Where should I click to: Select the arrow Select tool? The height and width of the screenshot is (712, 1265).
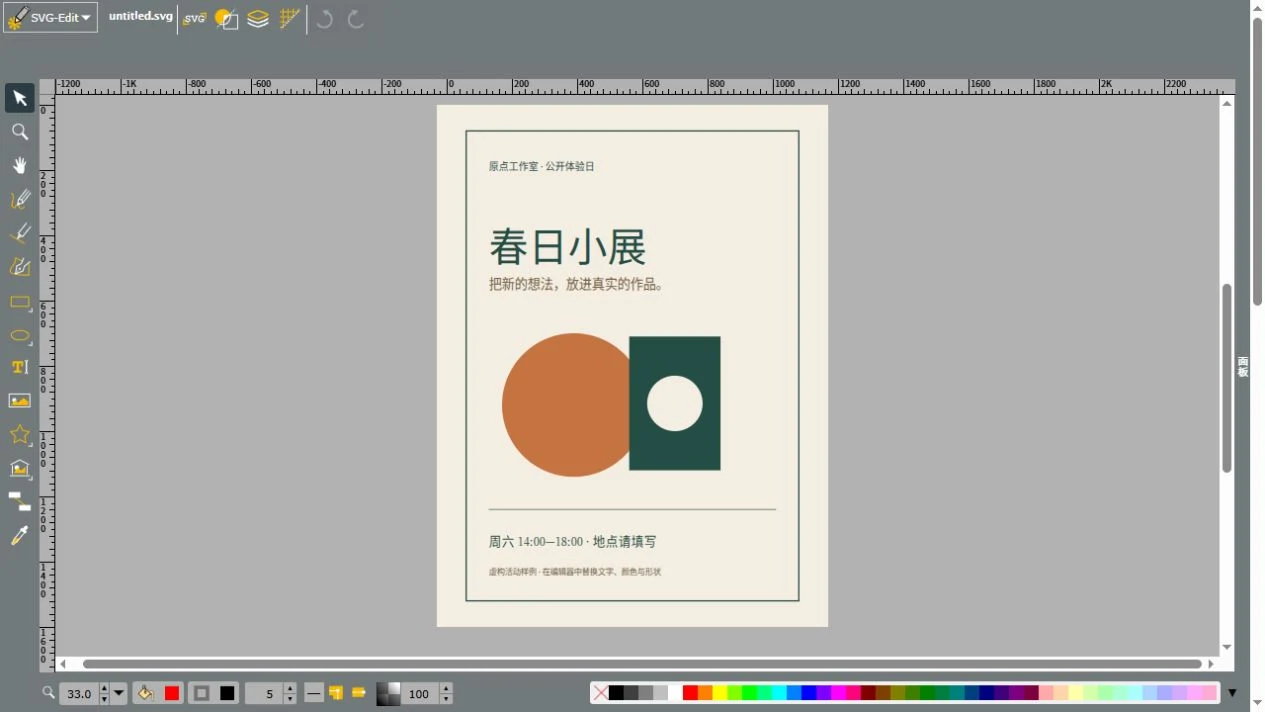(x=20, y=98)
